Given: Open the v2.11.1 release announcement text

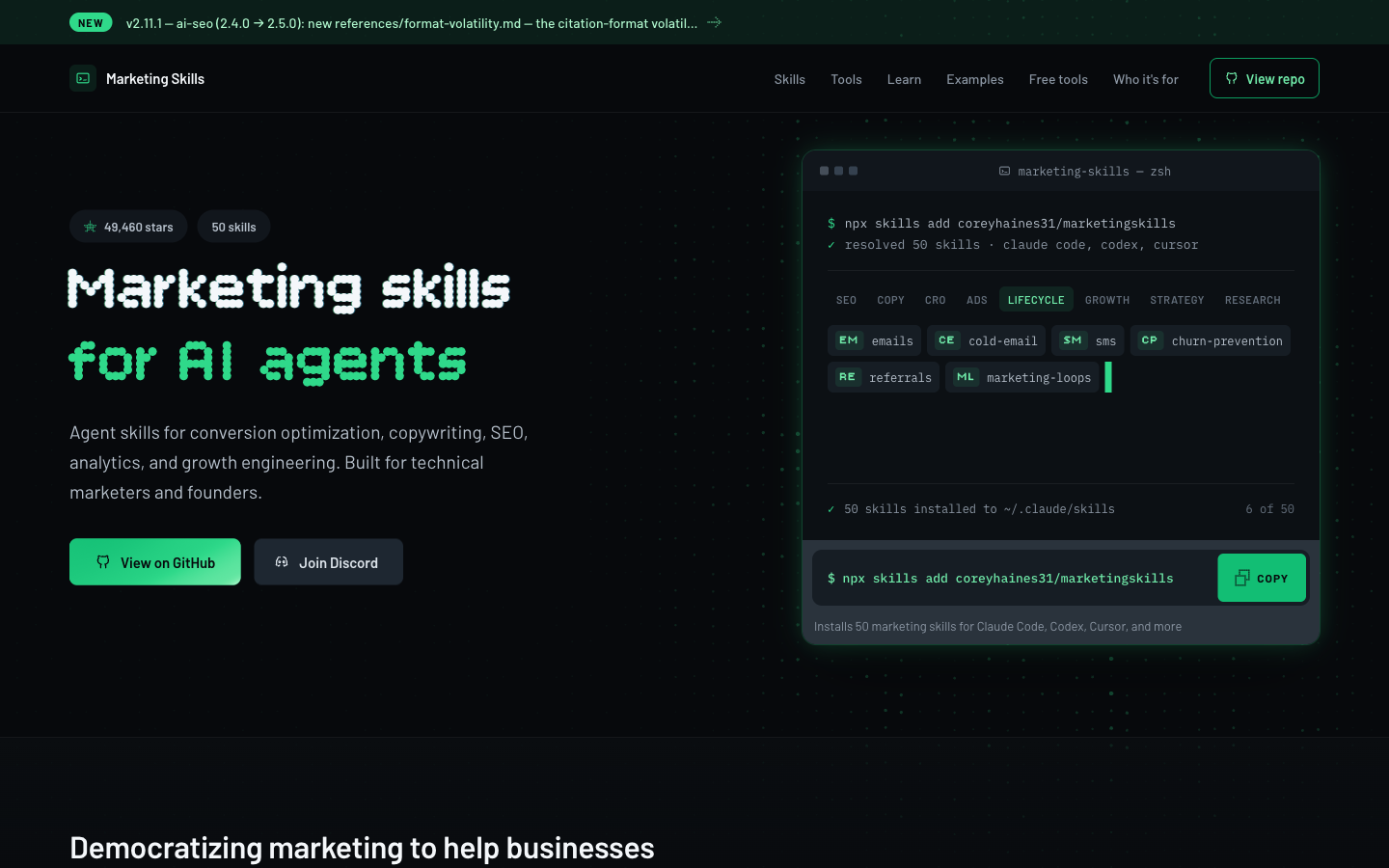Looking at the screenshot, I should (x=412, y=23).
